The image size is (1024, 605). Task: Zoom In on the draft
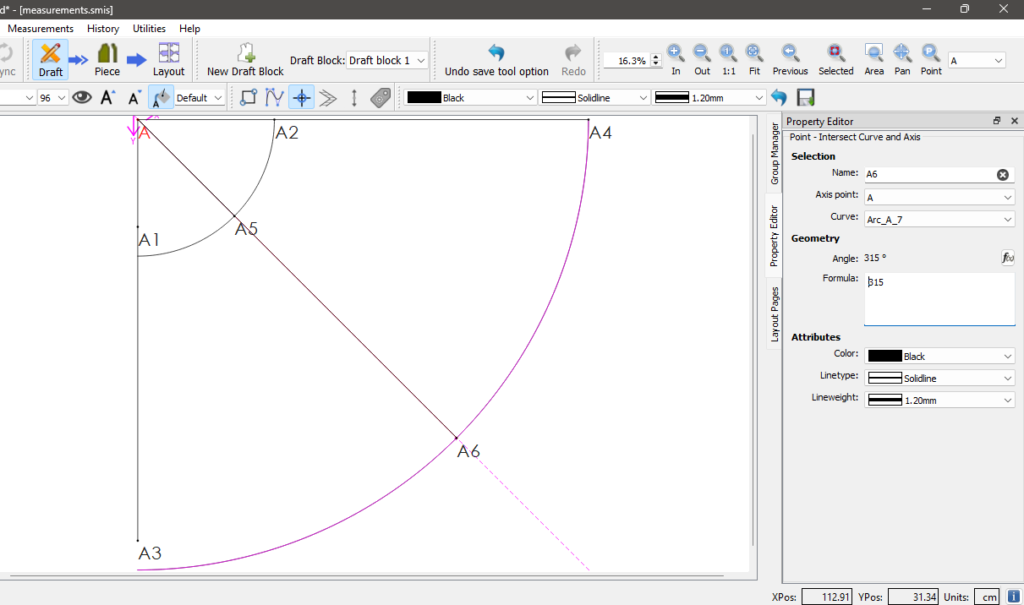click(676, 59)
